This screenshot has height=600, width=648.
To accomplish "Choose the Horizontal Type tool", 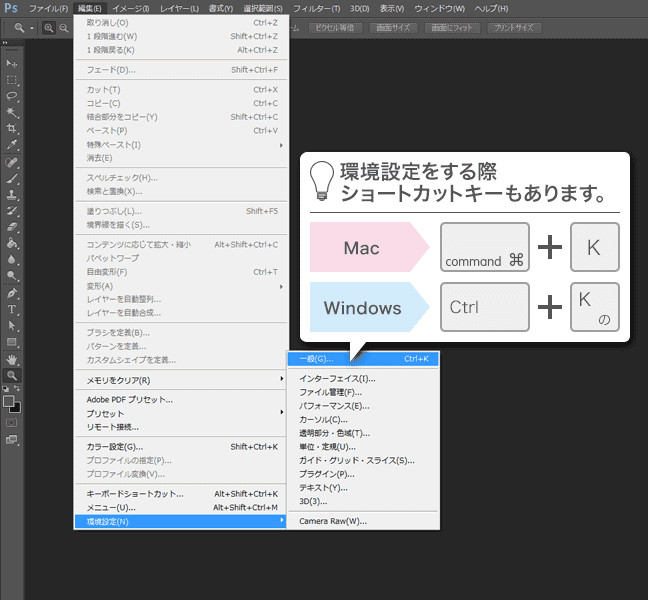I will (x=12, y=309).
